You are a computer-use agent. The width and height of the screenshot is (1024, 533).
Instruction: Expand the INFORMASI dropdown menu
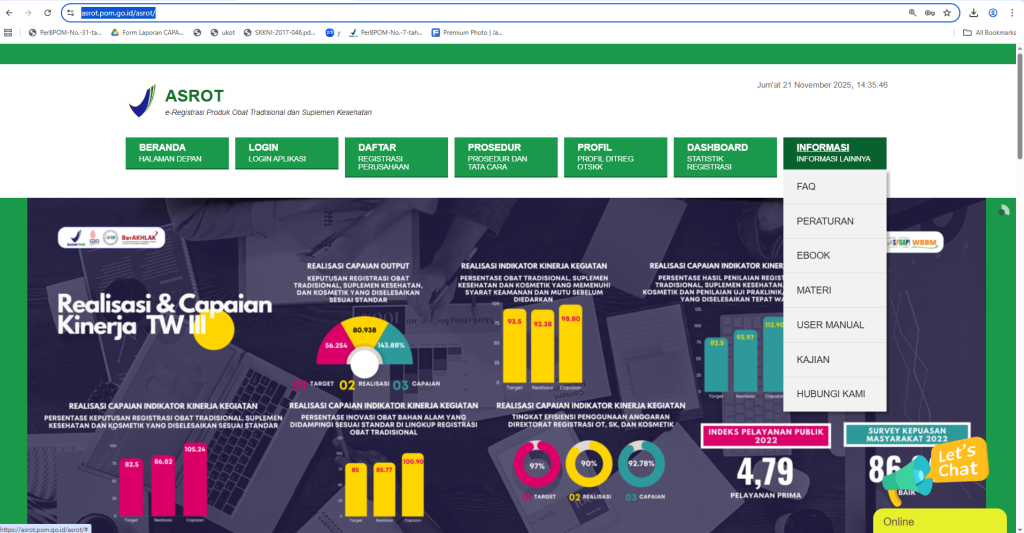pos(834,152)
